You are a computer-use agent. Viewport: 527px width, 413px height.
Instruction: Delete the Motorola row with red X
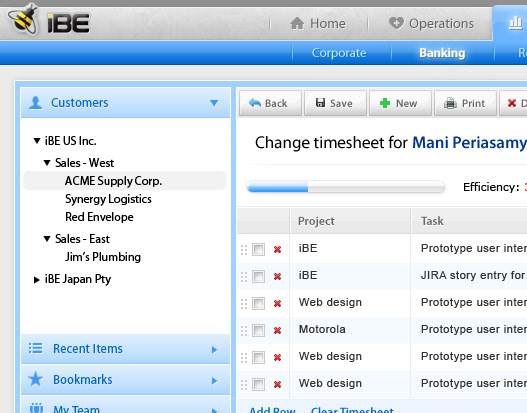pyautogui.click(x=277, y=330)
